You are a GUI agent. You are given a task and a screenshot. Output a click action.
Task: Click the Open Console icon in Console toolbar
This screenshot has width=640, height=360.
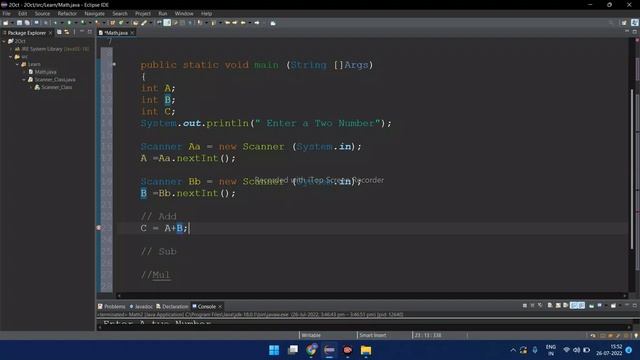coord(613,305)
